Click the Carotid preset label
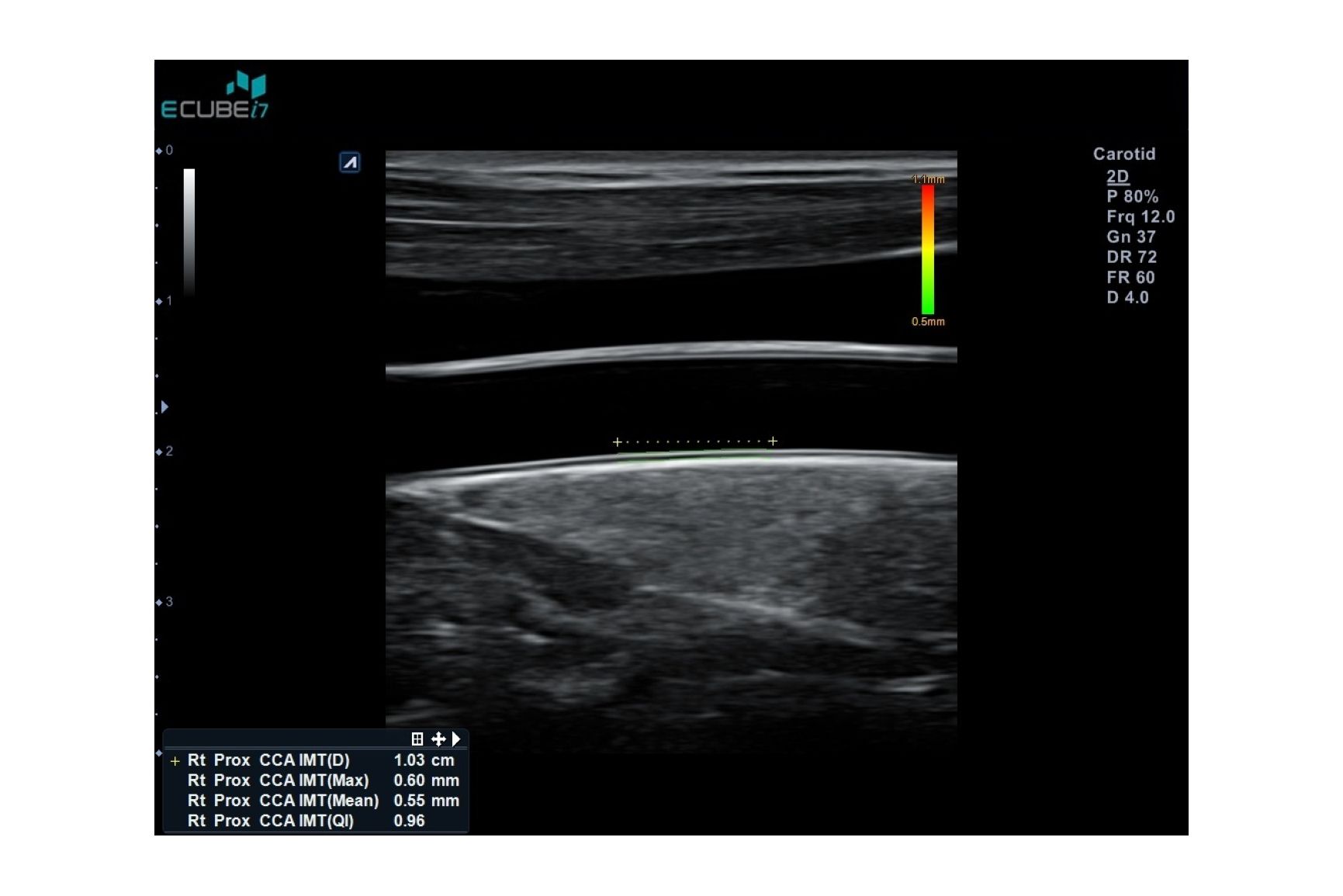1343x896 pixels. (1124, 154)
